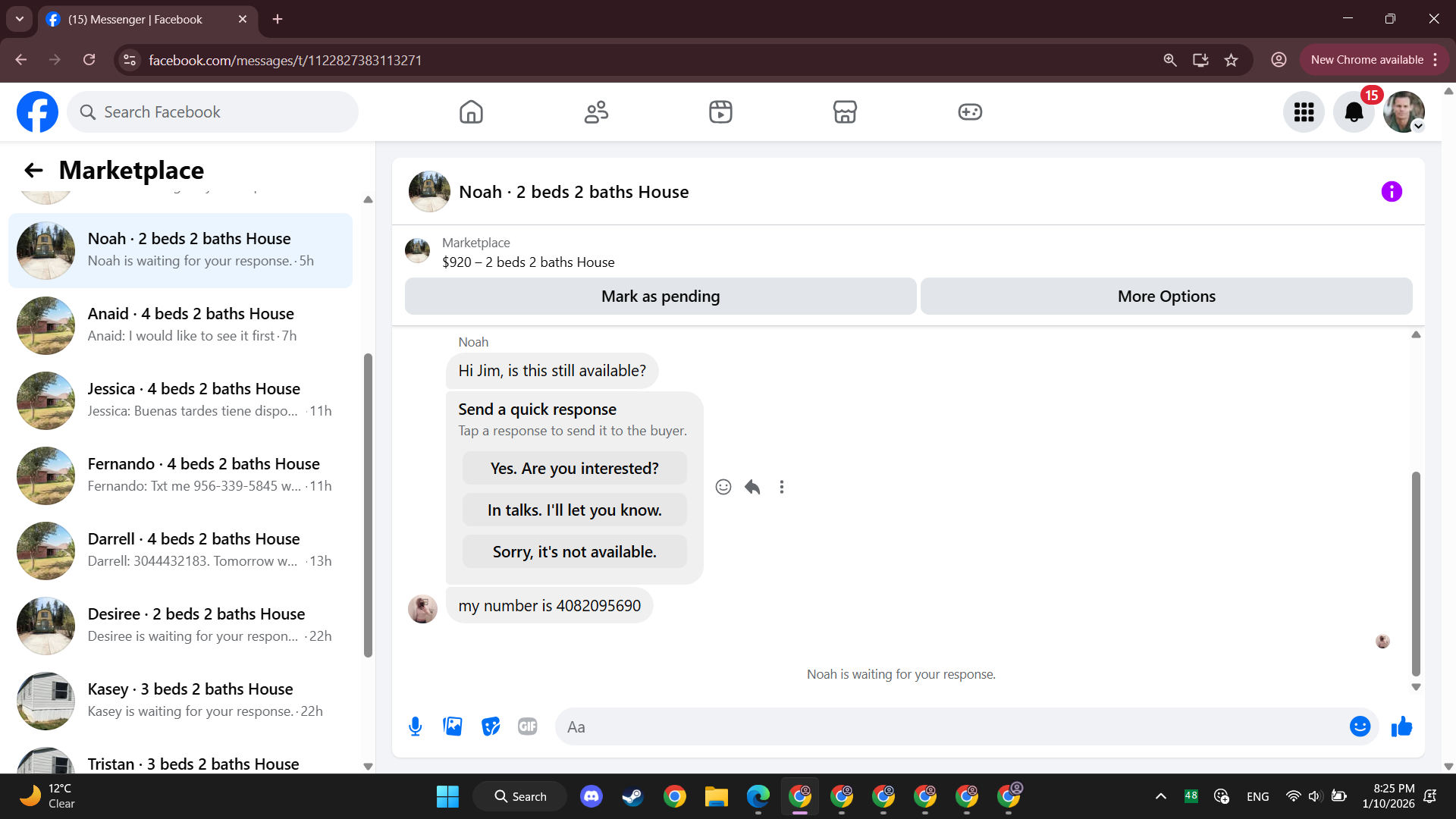Open conversation information purple icon

[1391, 192]
